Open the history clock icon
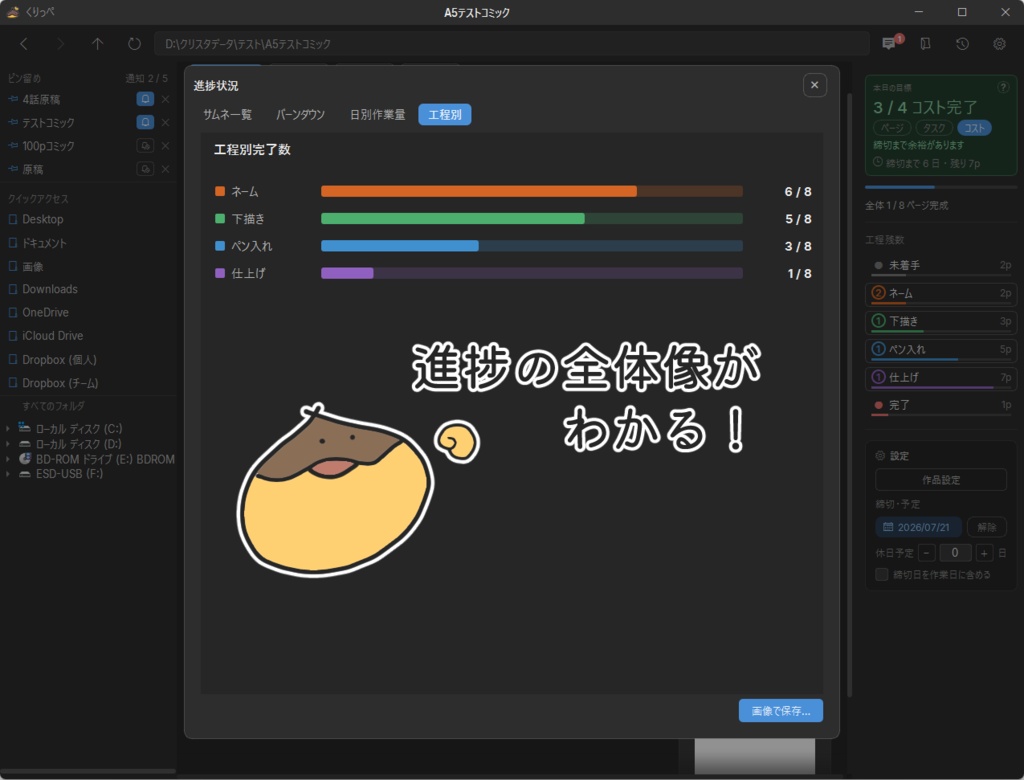The height and width of the screenshot is (780, 1024). 962,44
